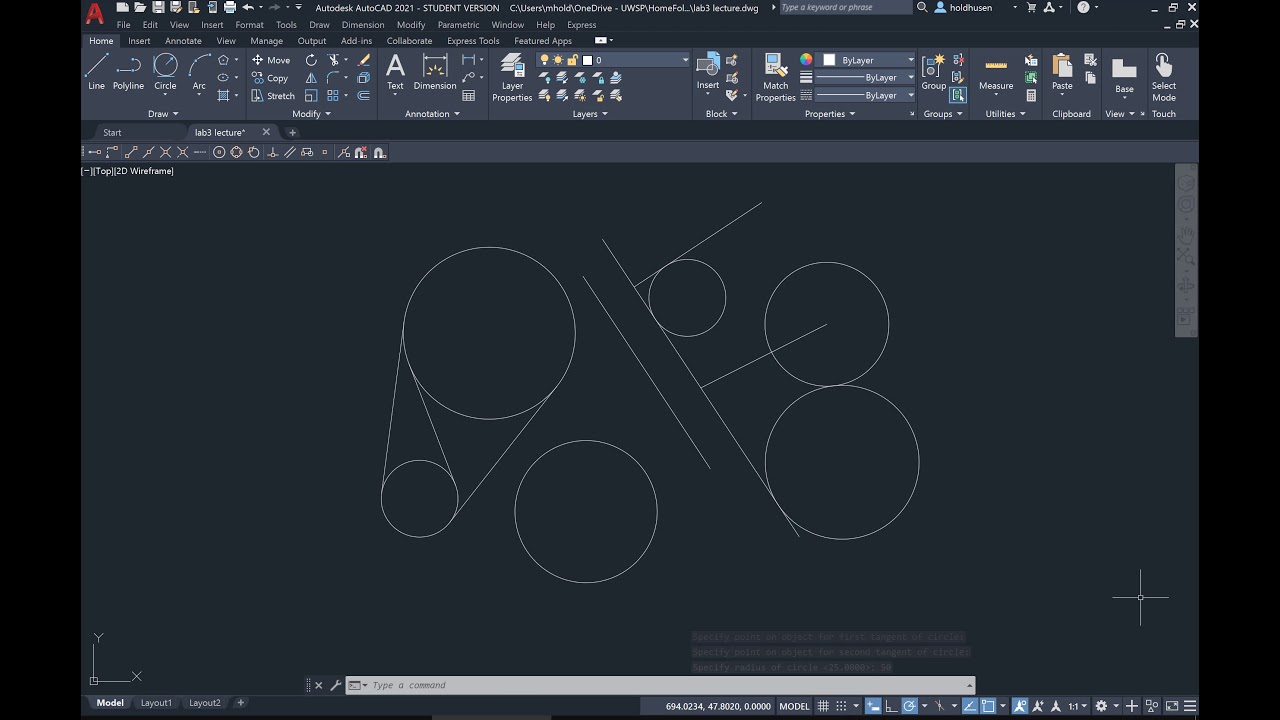Select the Circle tool
The image size is (1280, 720).
[x=165, y=72]
